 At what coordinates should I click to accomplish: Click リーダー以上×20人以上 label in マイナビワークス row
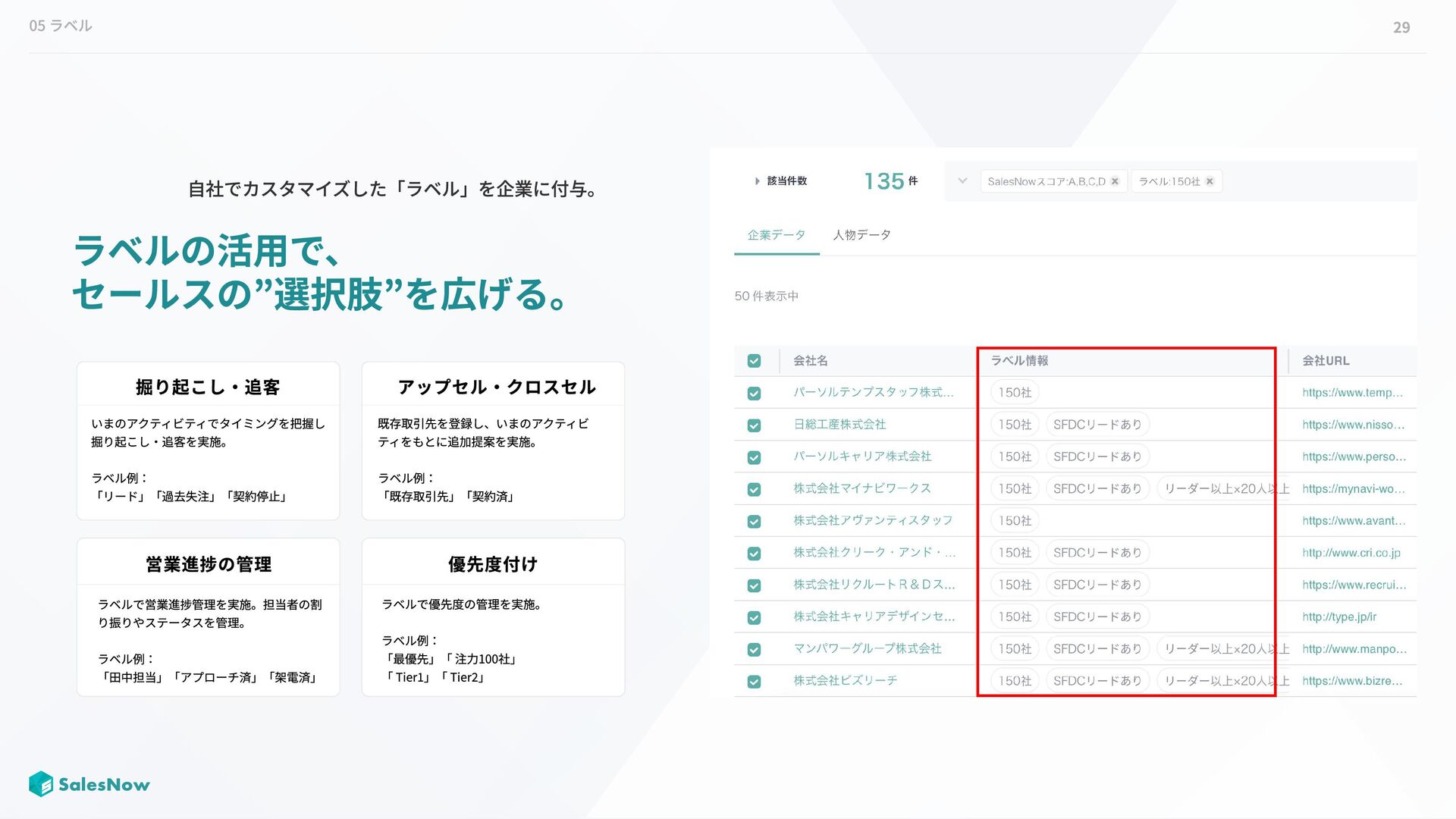pyautogui.click(x=1225, y=488)
